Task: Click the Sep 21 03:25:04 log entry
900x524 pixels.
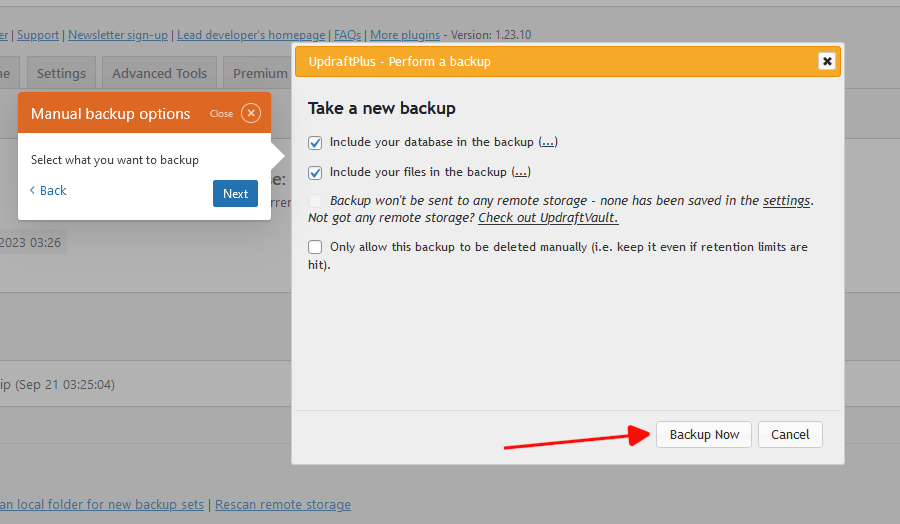Action: click(x=57, y=385)
